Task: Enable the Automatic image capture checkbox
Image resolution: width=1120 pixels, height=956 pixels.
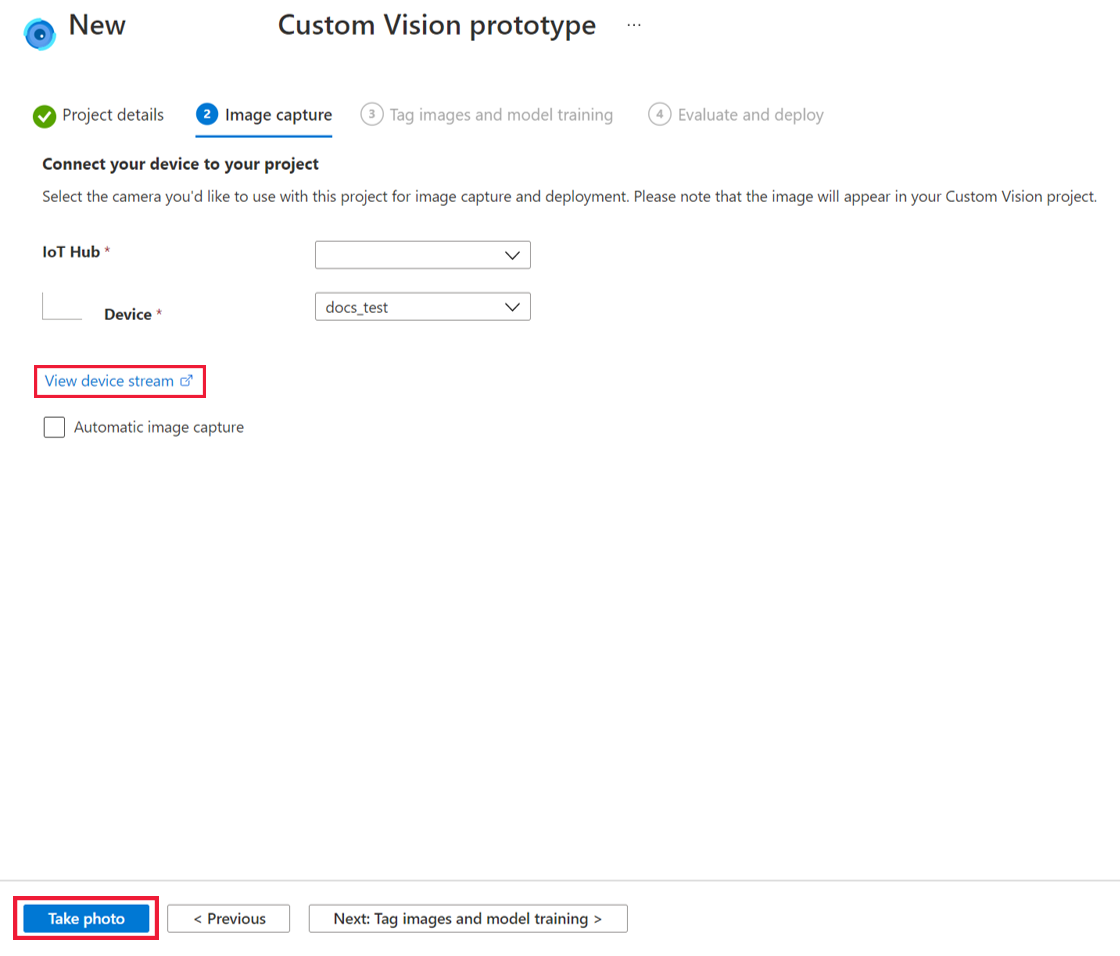Action: [54, 427]
